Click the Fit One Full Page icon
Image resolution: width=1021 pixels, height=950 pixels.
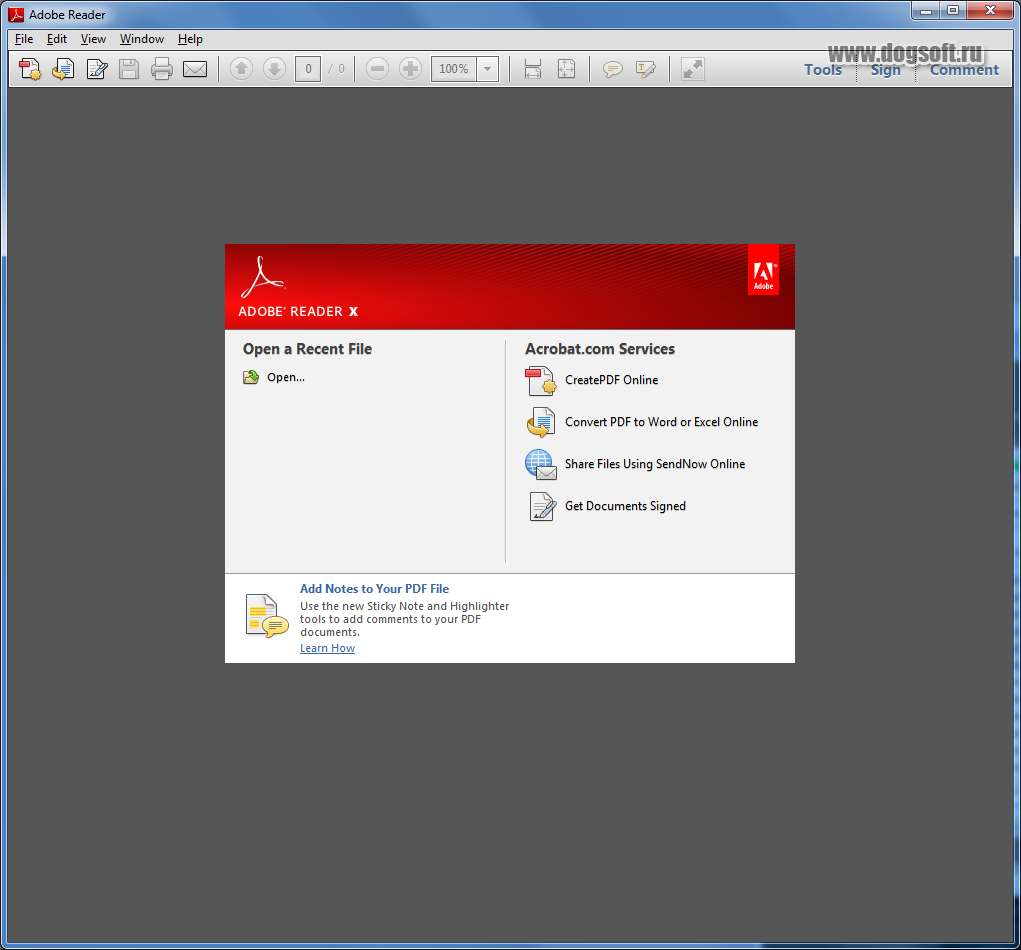click(566, 69)
